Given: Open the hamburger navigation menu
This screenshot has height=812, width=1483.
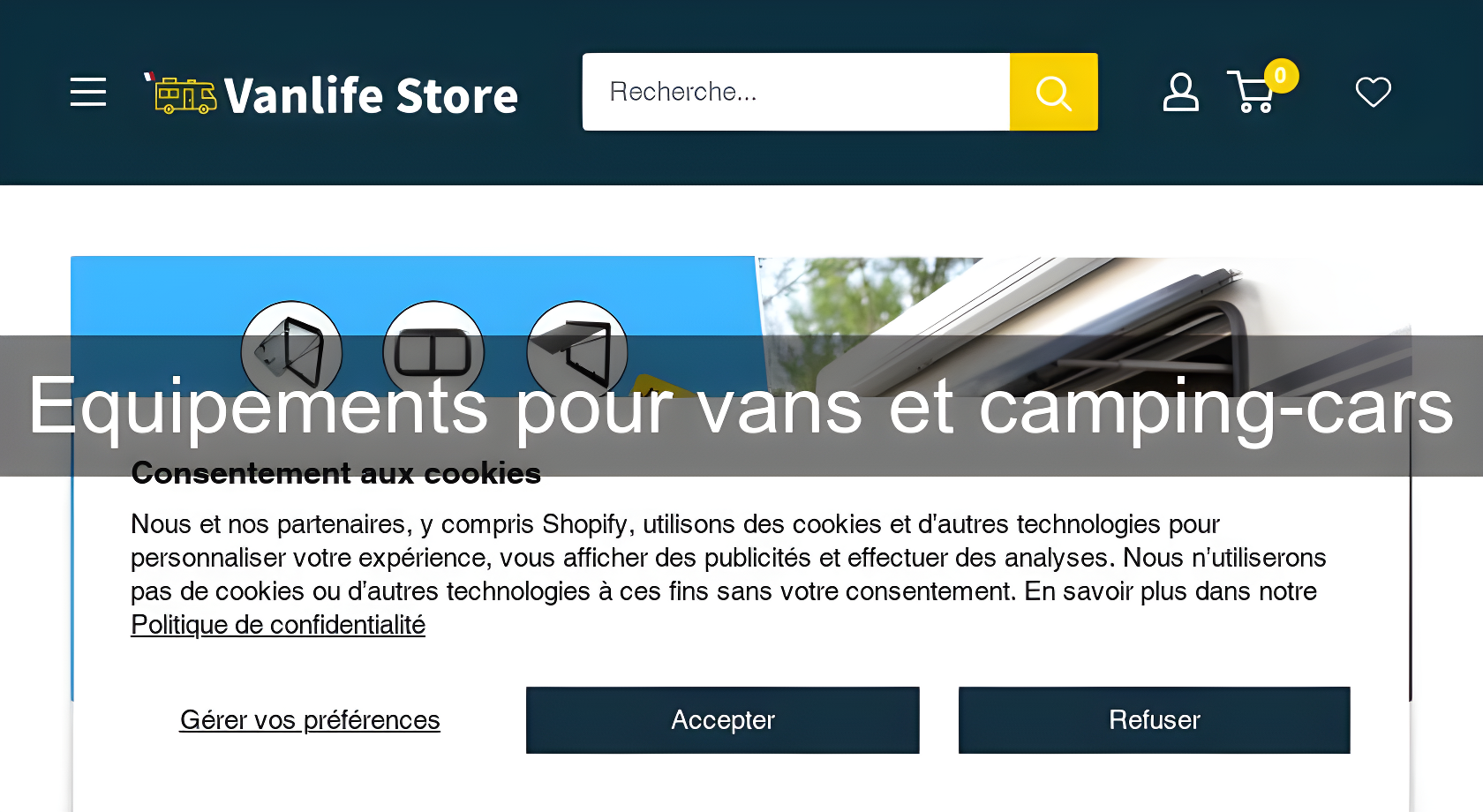Looking at the screenshot, I should (88, 92).
